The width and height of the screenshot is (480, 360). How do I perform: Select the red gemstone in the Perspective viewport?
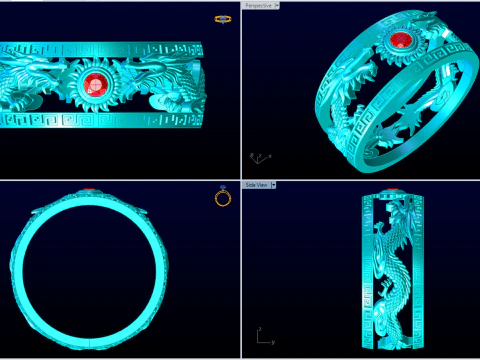pos(401,40)
